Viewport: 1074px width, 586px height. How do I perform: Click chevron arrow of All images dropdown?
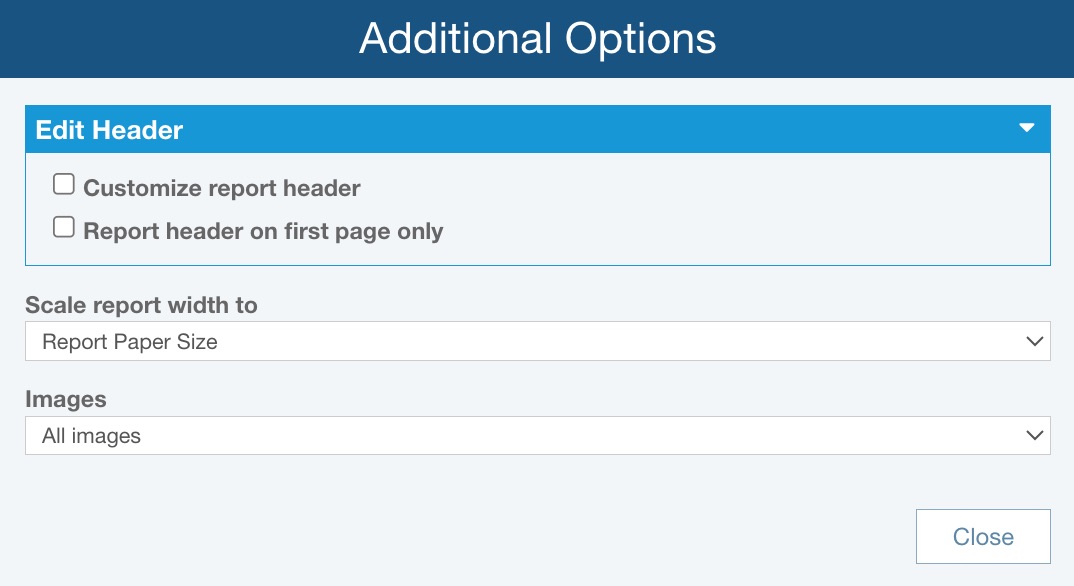[1034, 436]
